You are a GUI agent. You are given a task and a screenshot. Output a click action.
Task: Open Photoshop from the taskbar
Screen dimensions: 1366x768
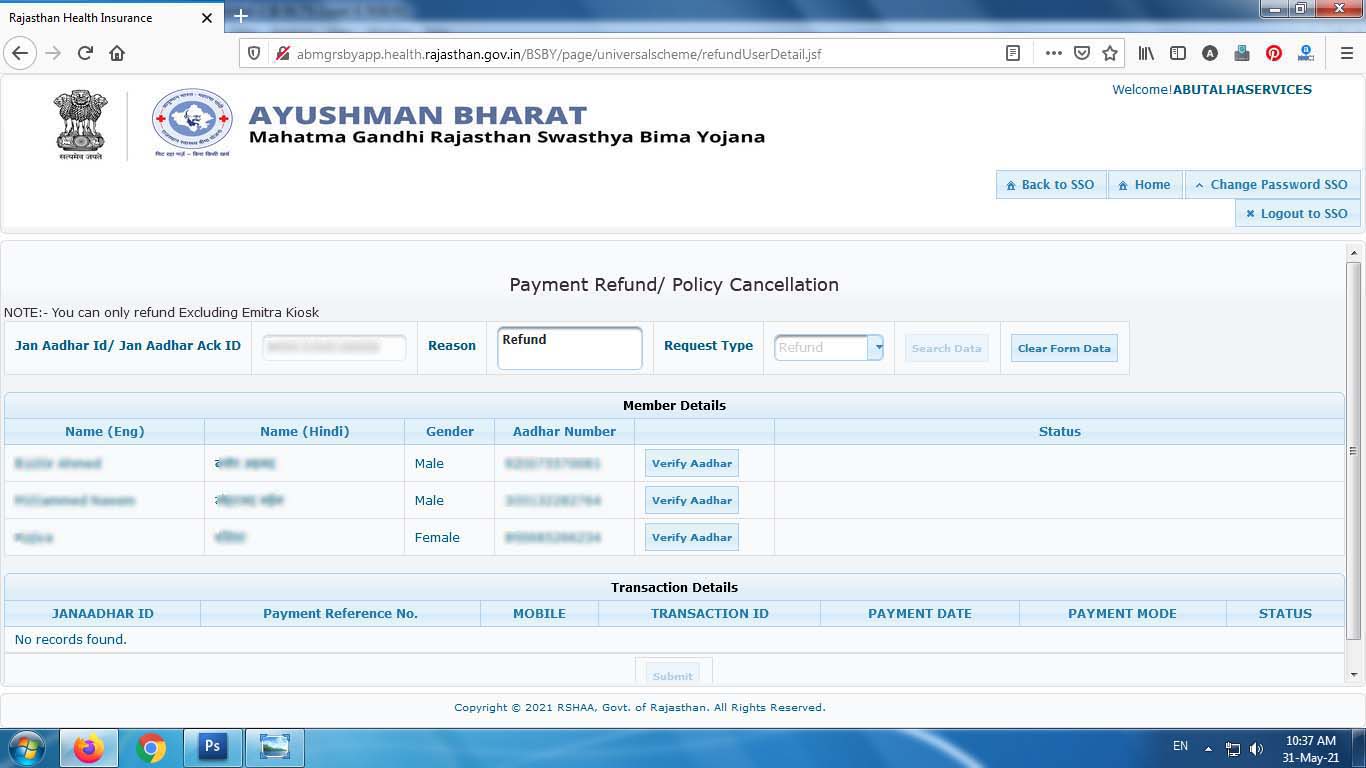[x=212, y=747]
